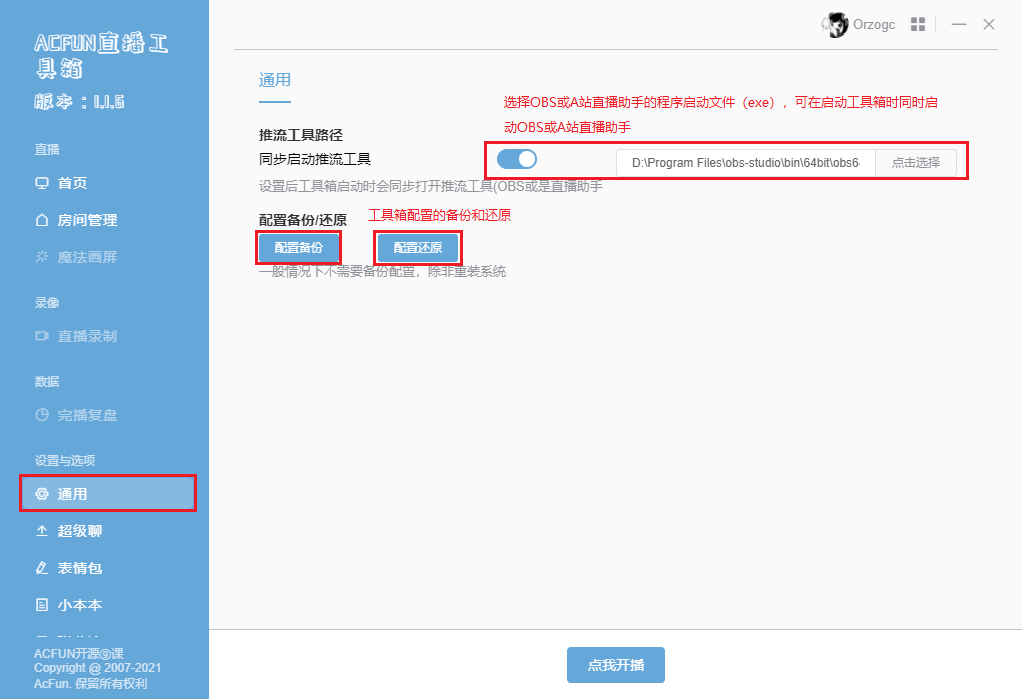The width and height of the screenshot is (1022, 699).
Task: Go to 房间管理 in the sidebar
Action: point(108,220)
